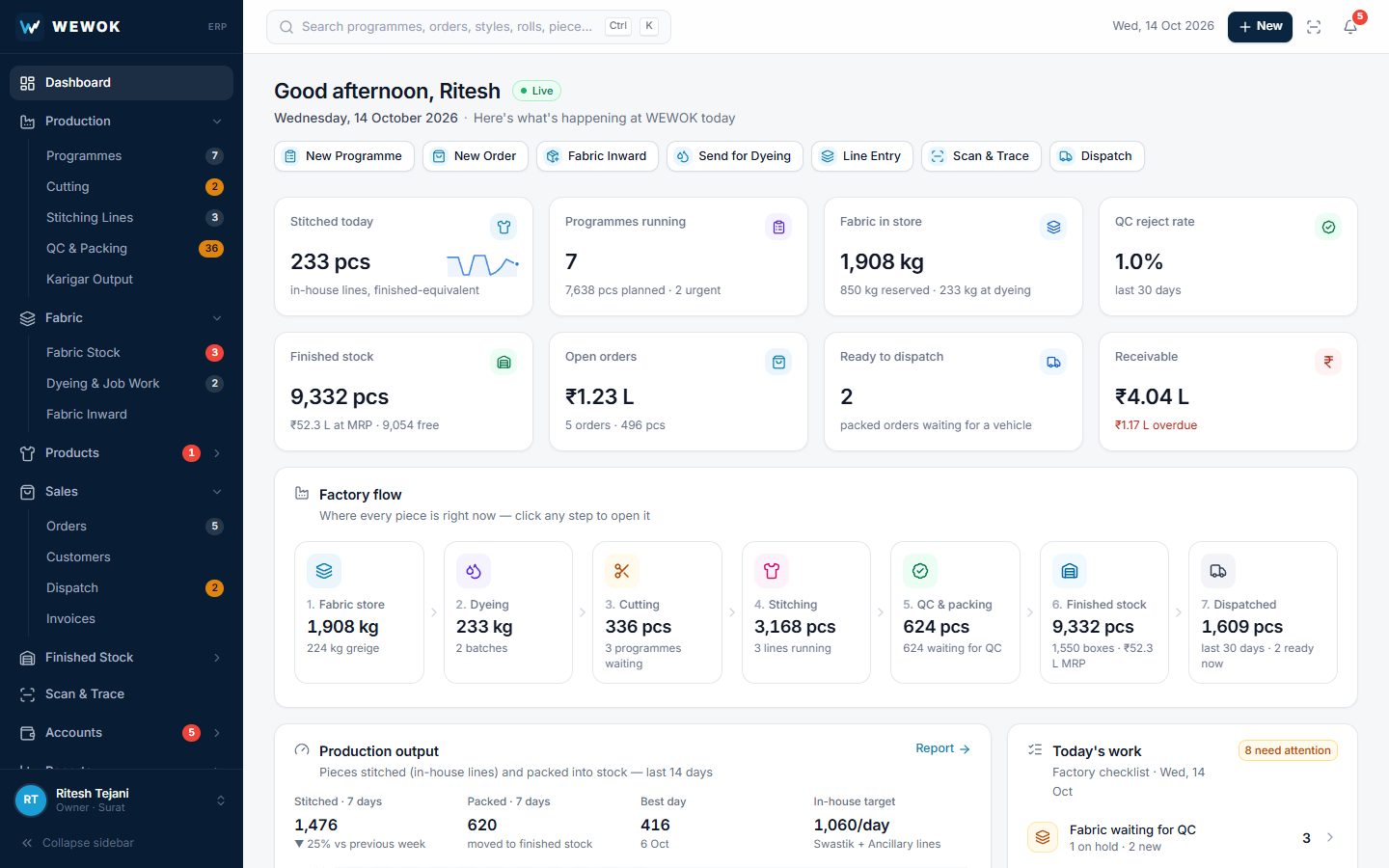Open Dyeing step droplet icon

(x=473, y=571)
